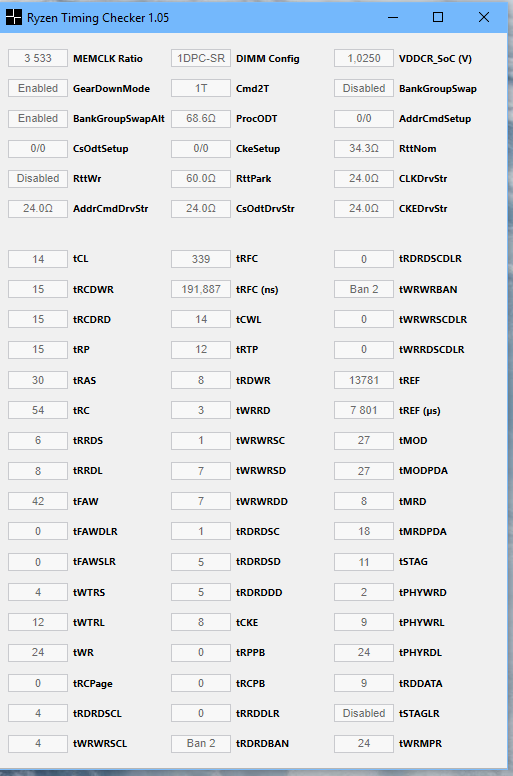Click the tWRWRBAN Ban 2 field
Image resolution: width=513 pixels, height=776 pixels.
pyautogui.click(x=364, y=289)
